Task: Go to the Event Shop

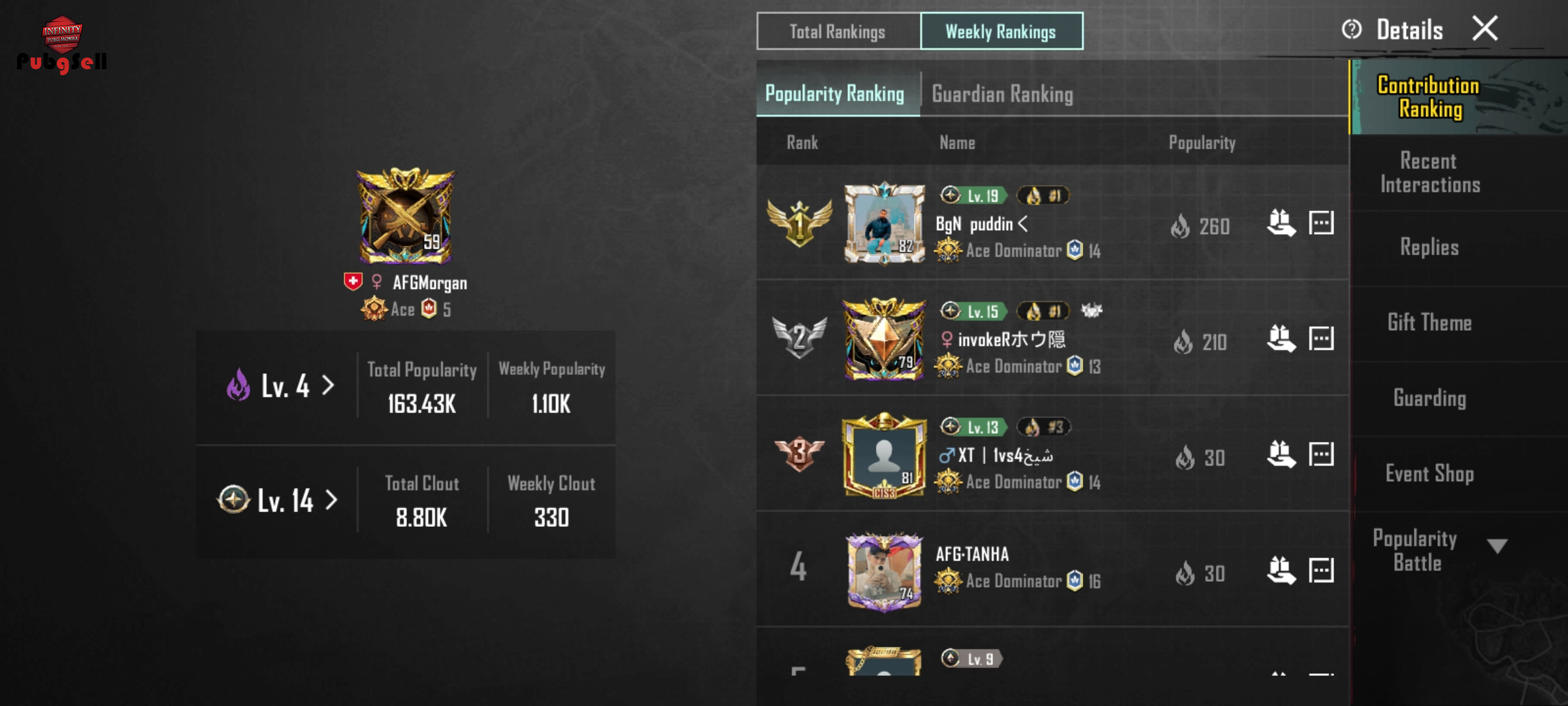Action: pyautogui.click(x=1429, y=473)
